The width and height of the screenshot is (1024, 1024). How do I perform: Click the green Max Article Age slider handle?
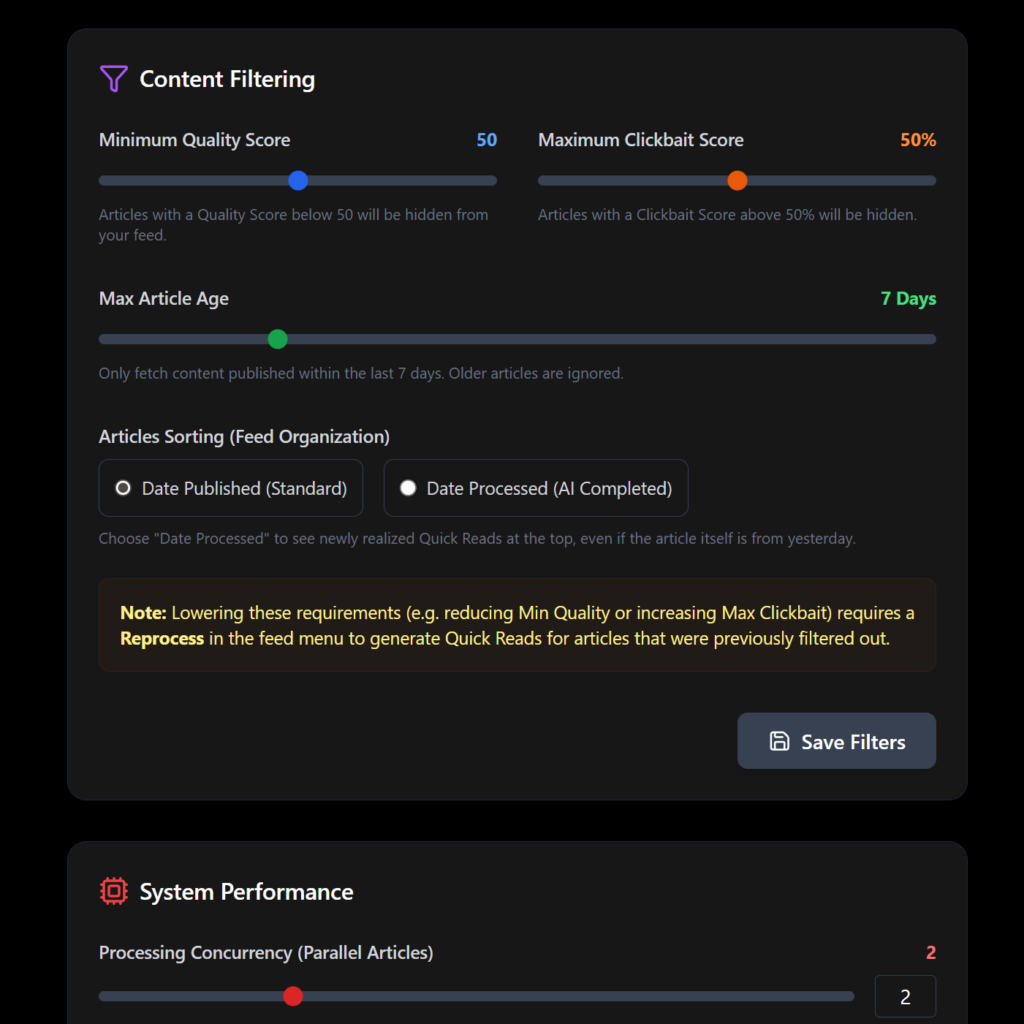[278, 339]
